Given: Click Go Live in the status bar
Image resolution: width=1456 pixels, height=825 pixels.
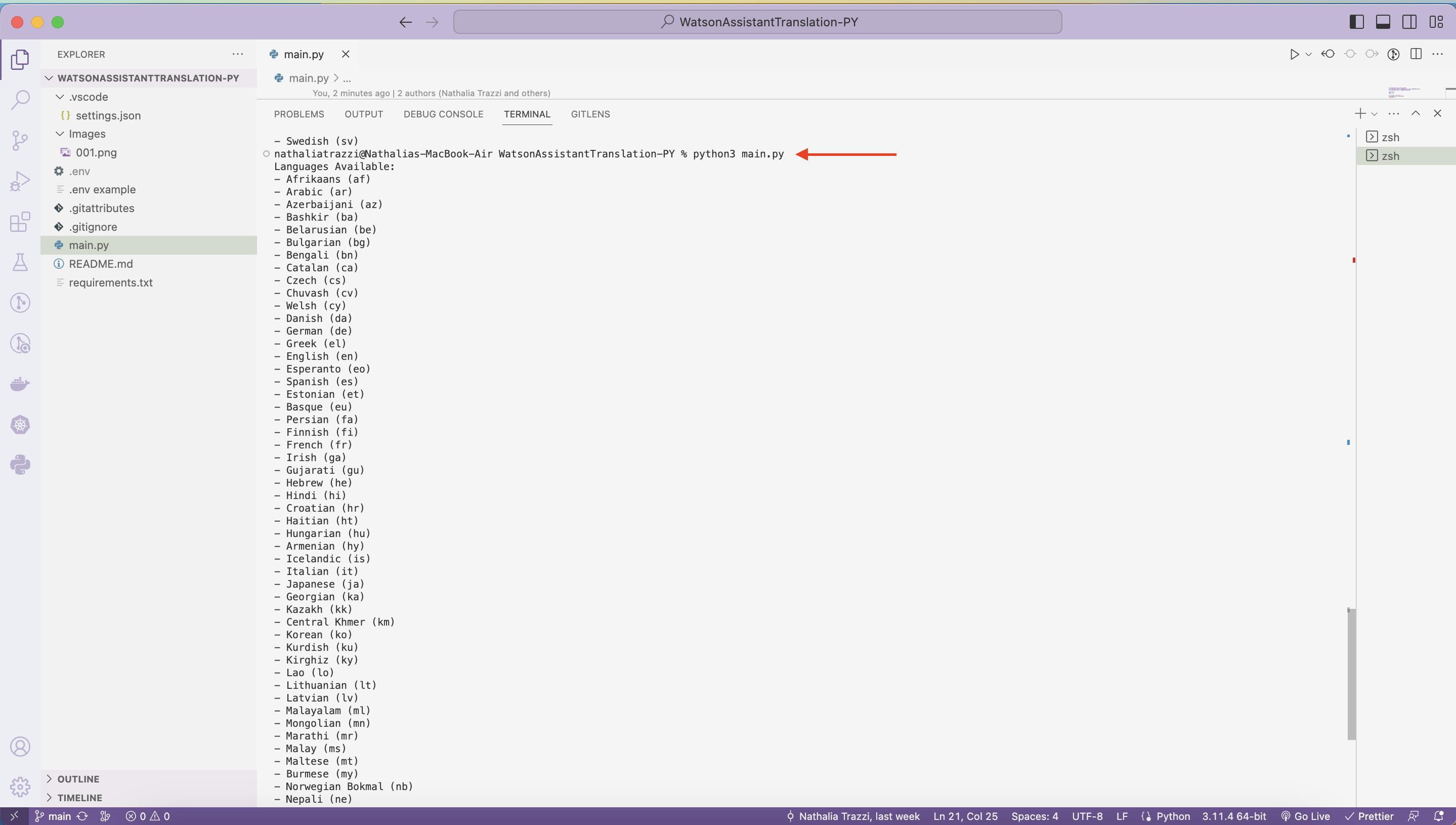Looking at the screenshot, I should (1305, 816).
